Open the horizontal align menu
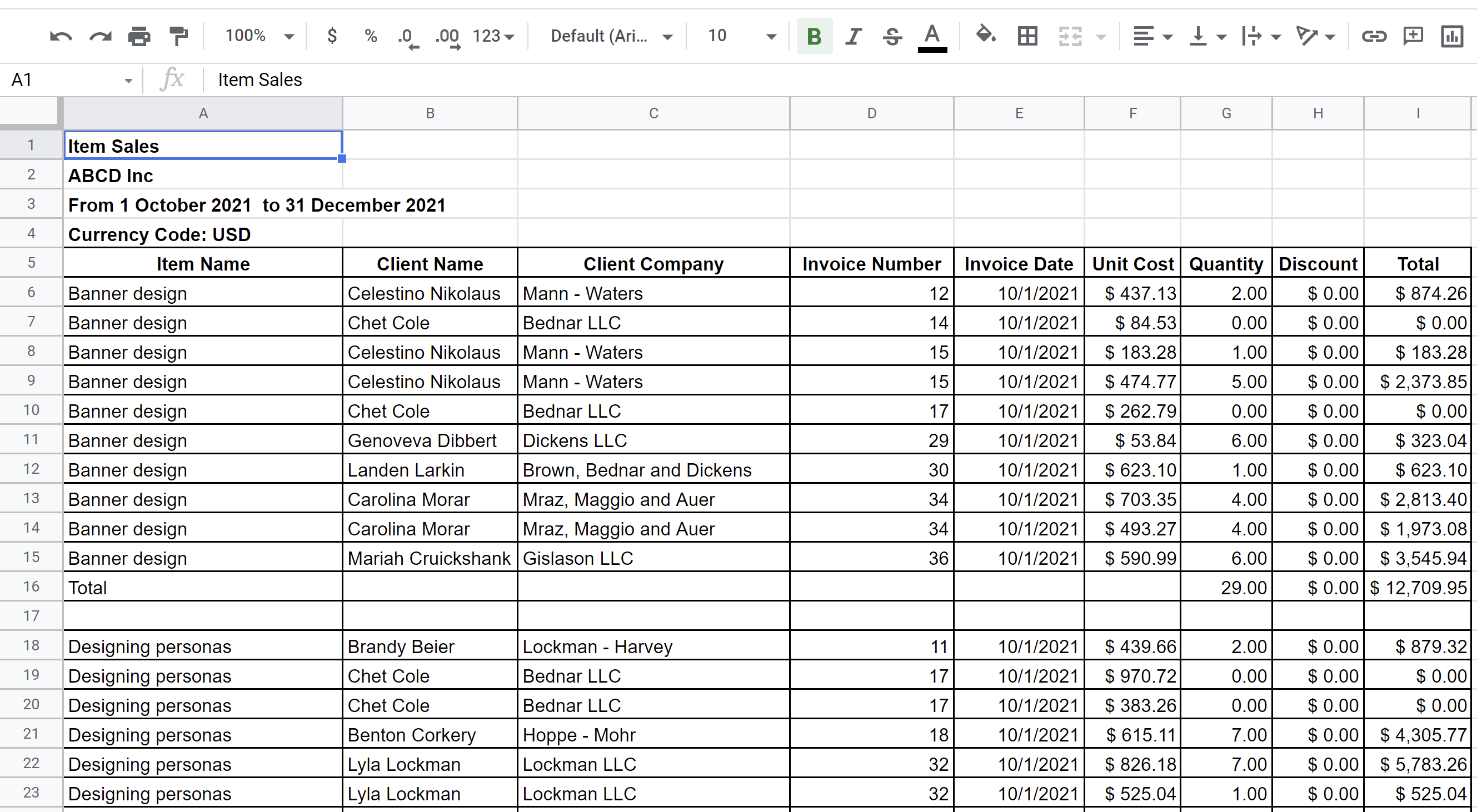Viewport: 1477px width, 812px height. click(x=1151, y=37)
